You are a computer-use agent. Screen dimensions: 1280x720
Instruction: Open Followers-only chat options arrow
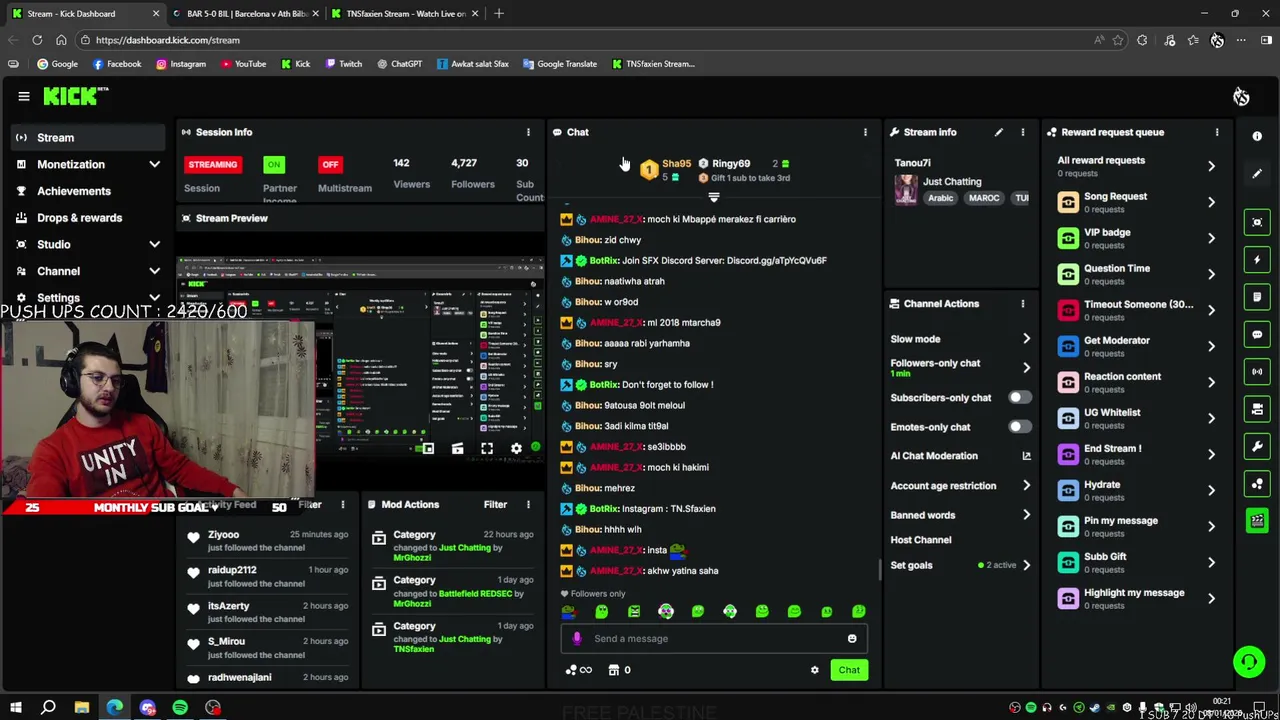click(x=1026, y=367)
